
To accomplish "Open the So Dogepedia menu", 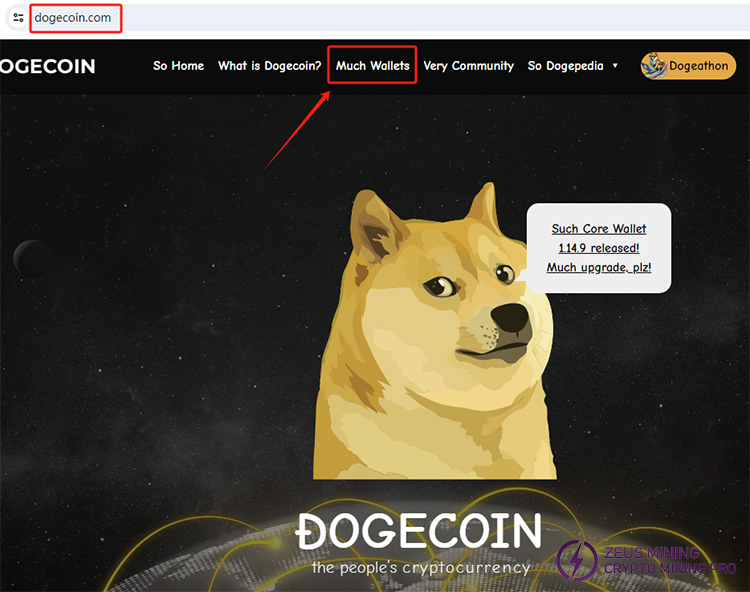I will coord(565,66).
